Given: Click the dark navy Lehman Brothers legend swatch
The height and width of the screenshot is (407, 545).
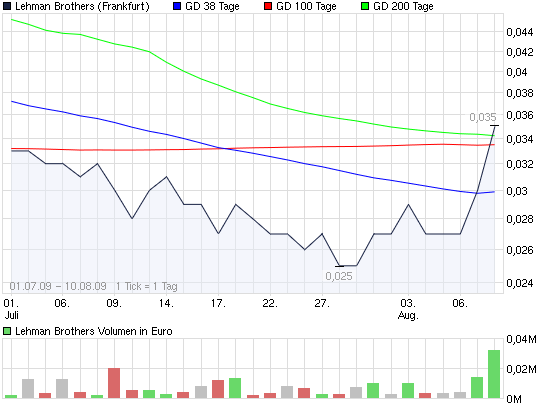Looking at the screenshot, I should (x=7, y=6).
